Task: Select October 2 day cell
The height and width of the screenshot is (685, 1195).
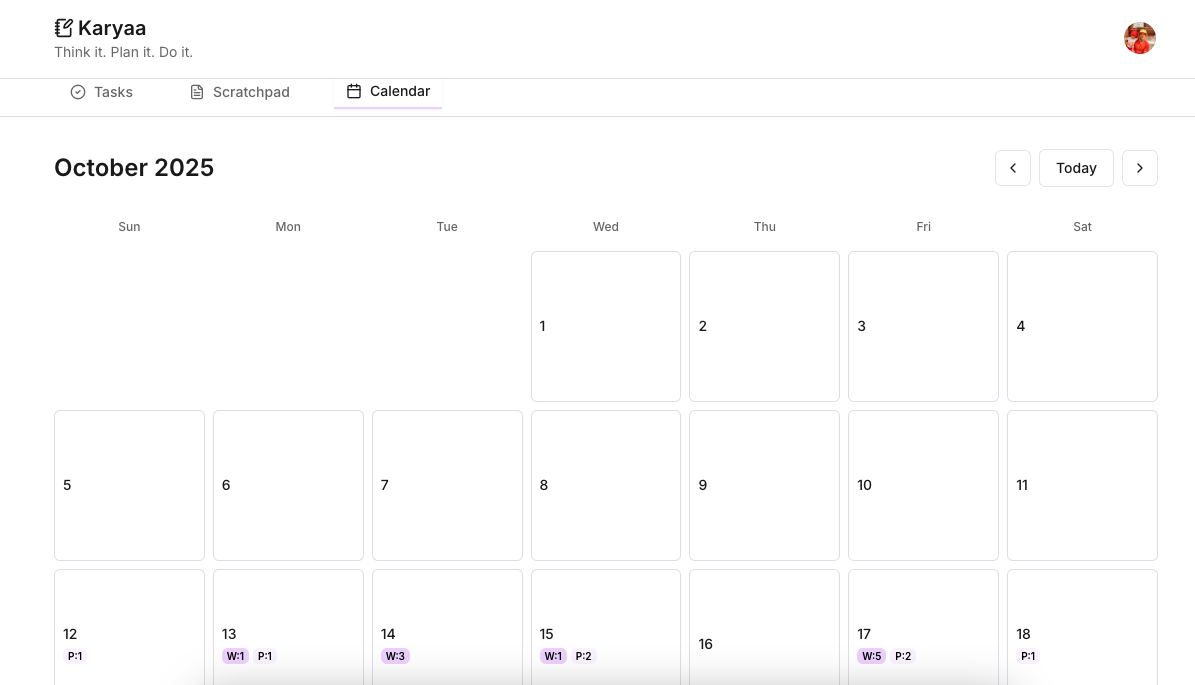Action: click(x=764, y=326)
